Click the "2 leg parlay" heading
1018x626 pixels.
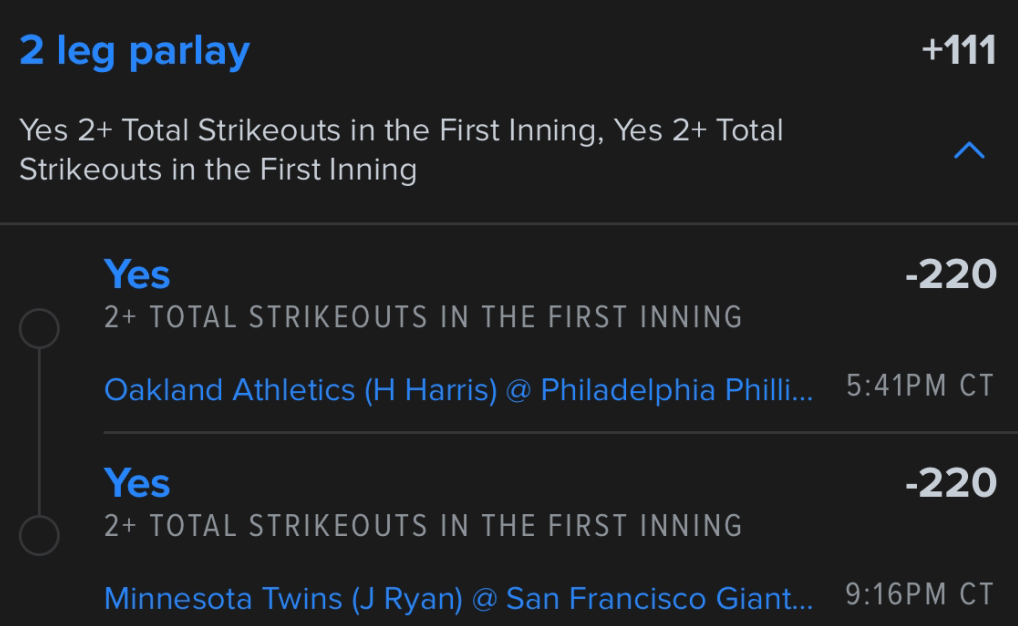pos(134,51)
